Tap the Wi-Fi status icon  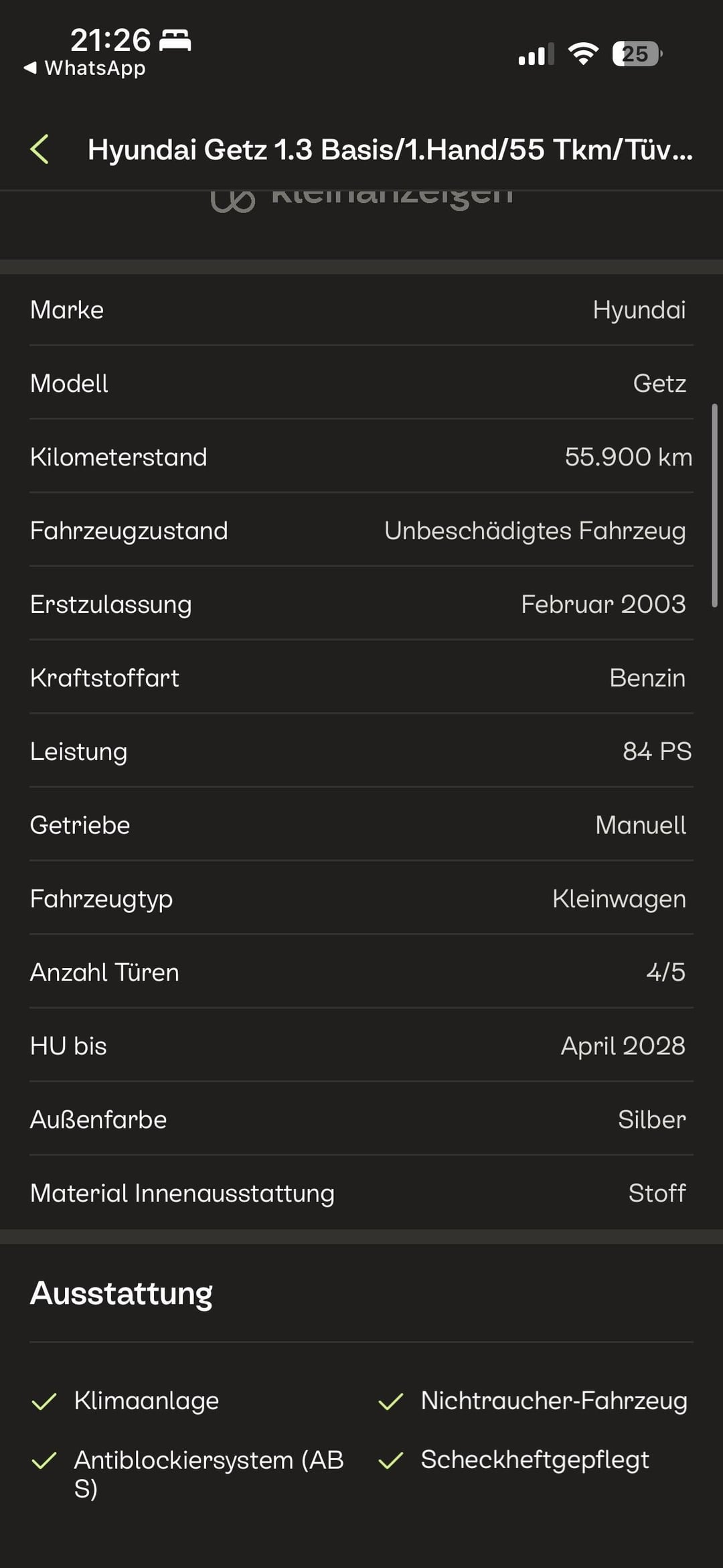tap(583, 54)
